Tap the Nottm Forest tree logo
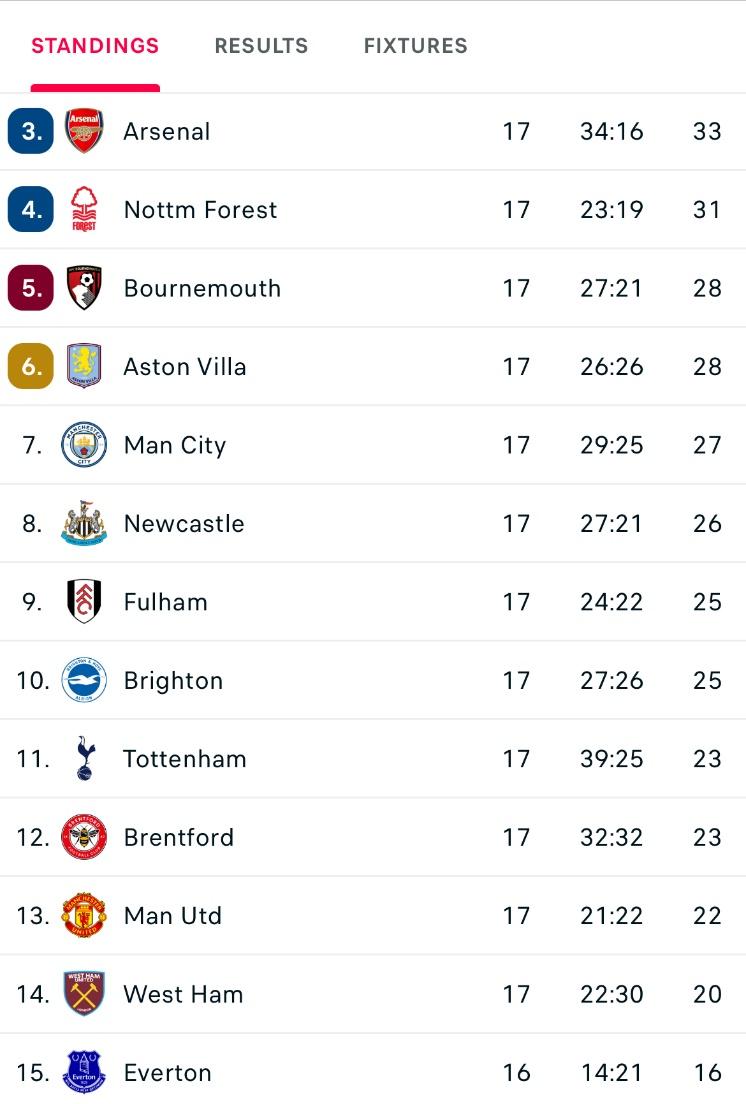Viewport: 746px width, 1104px height. [84, 209]
